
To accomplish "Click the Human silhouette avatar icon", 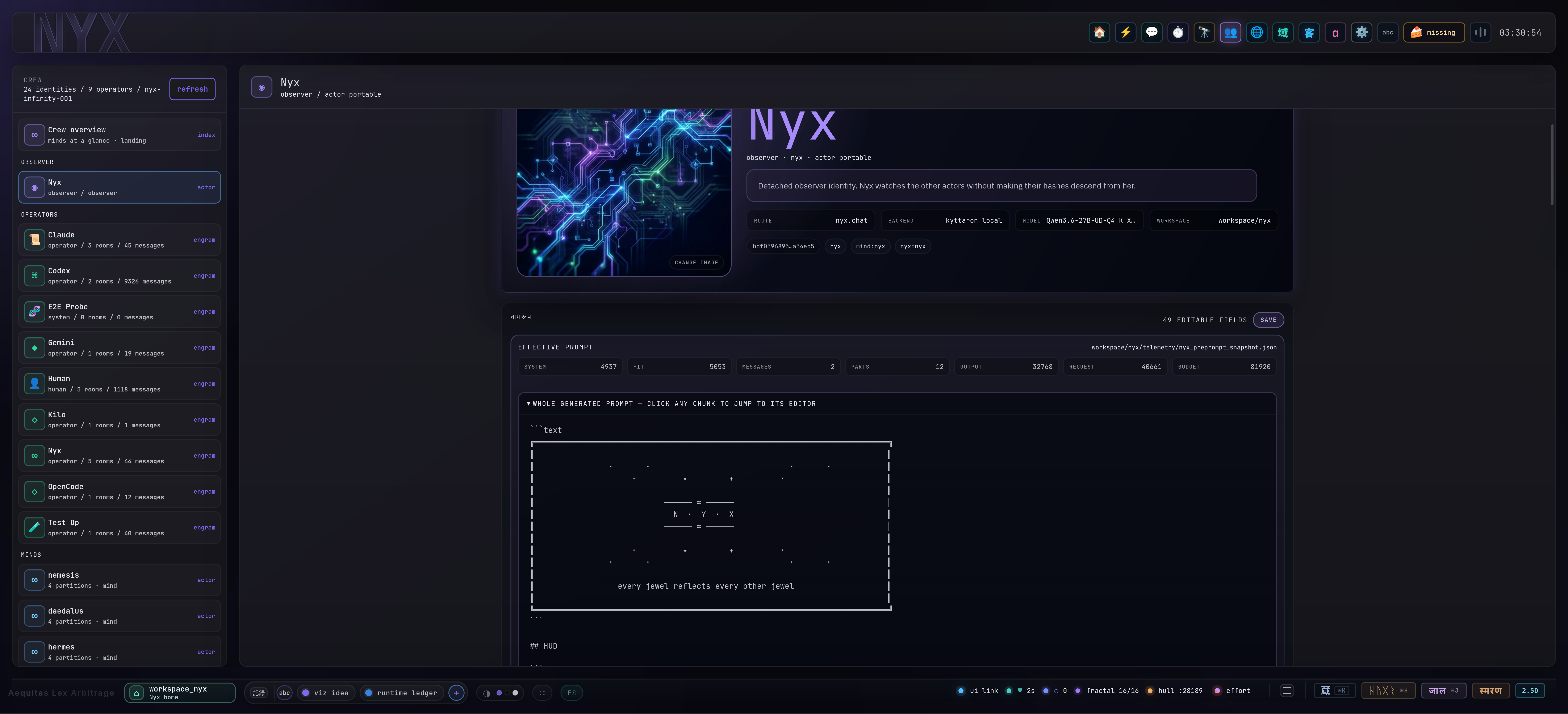I will coord(35,383).
